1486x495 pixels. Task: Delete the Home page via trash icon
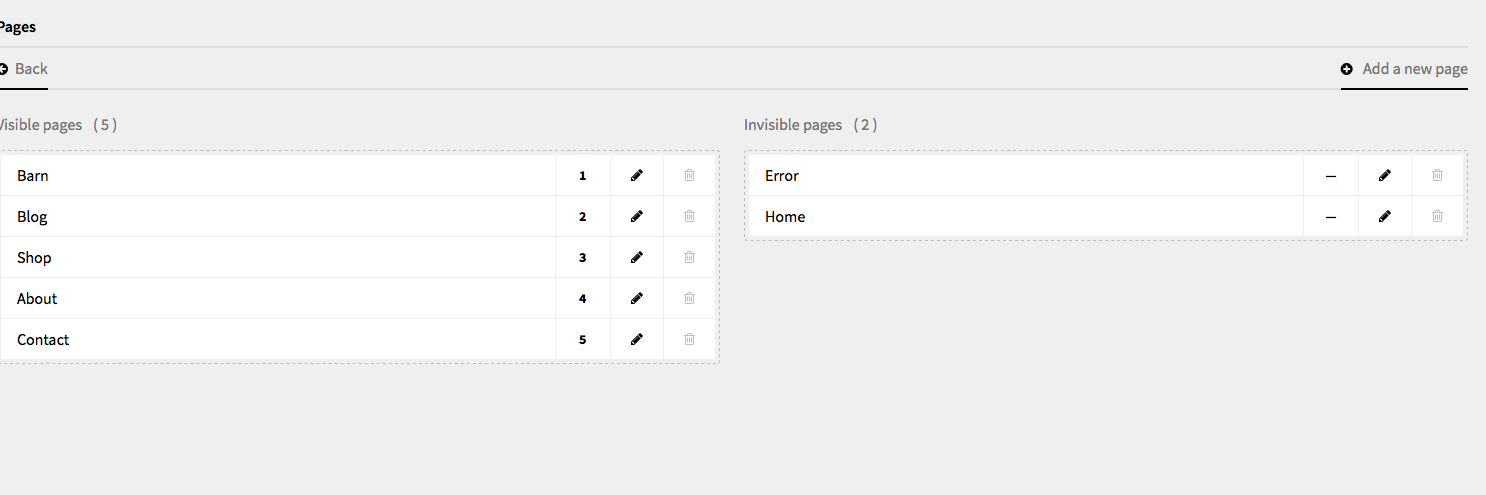(x=1437, y=216)
